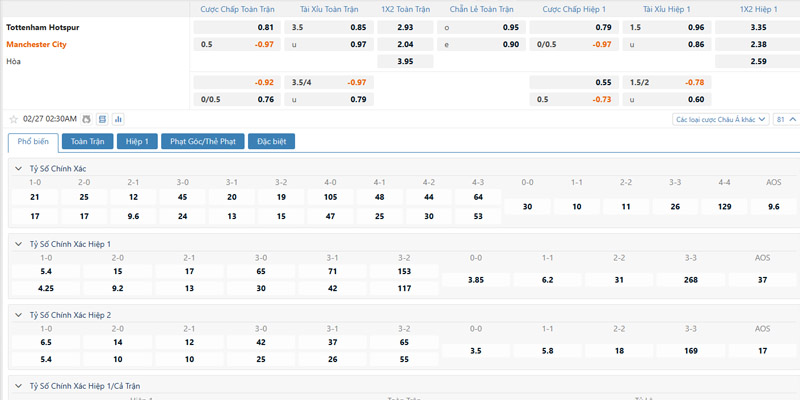Click the Tài Xỉu Hiệp 1 column header
This screenshot has width=800, height=400.
coord(666,9)
